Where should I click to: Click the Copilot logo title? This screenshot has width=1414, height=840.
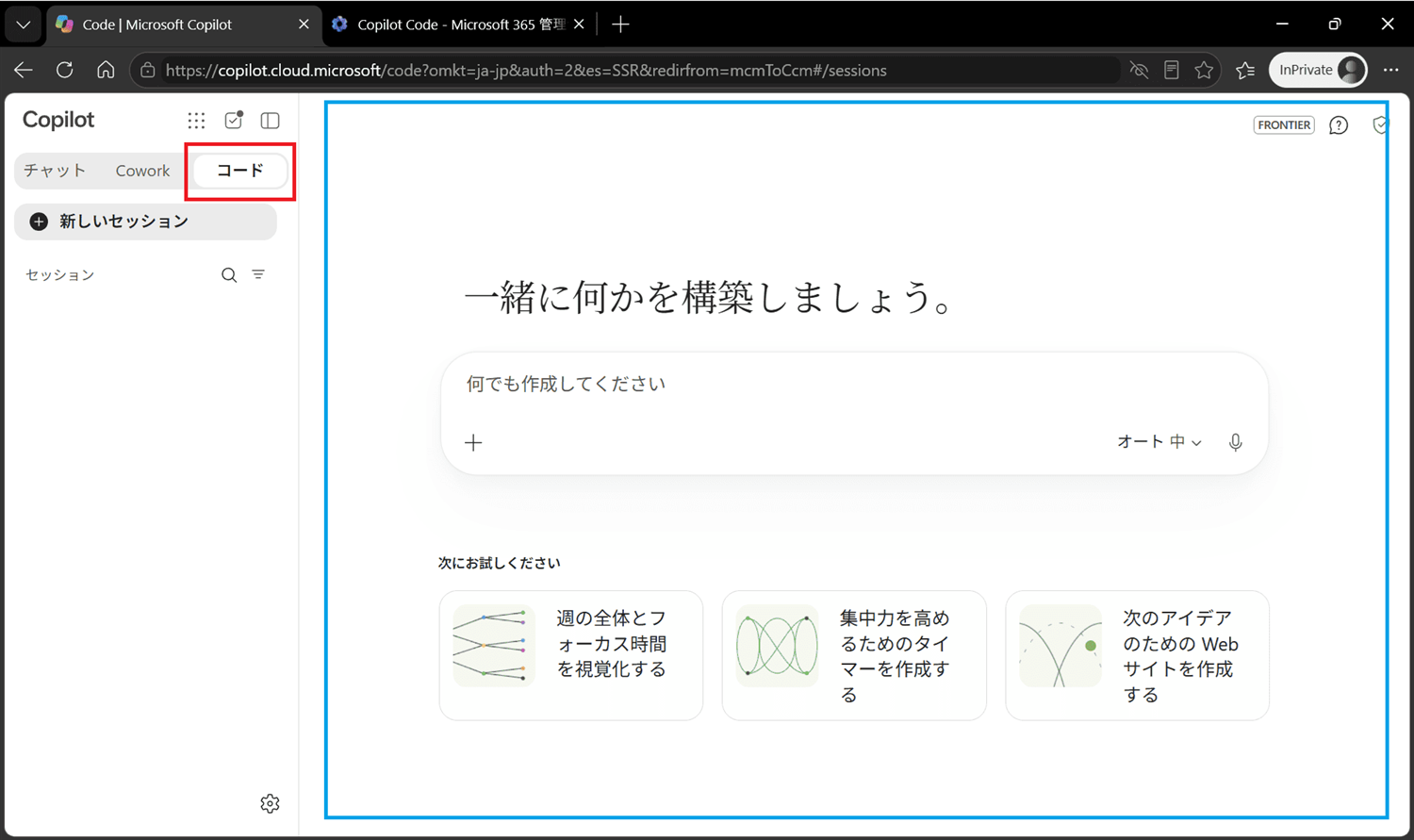click(x=58, y=120)
